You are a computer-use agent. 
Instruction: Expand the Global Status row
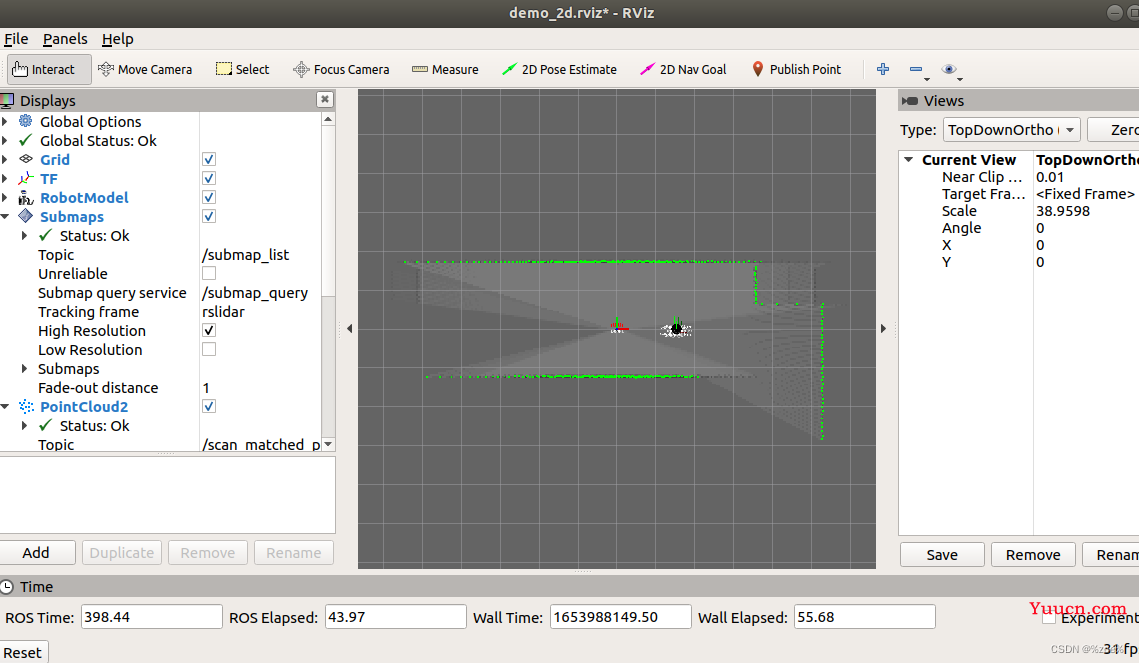click(5, 140)
